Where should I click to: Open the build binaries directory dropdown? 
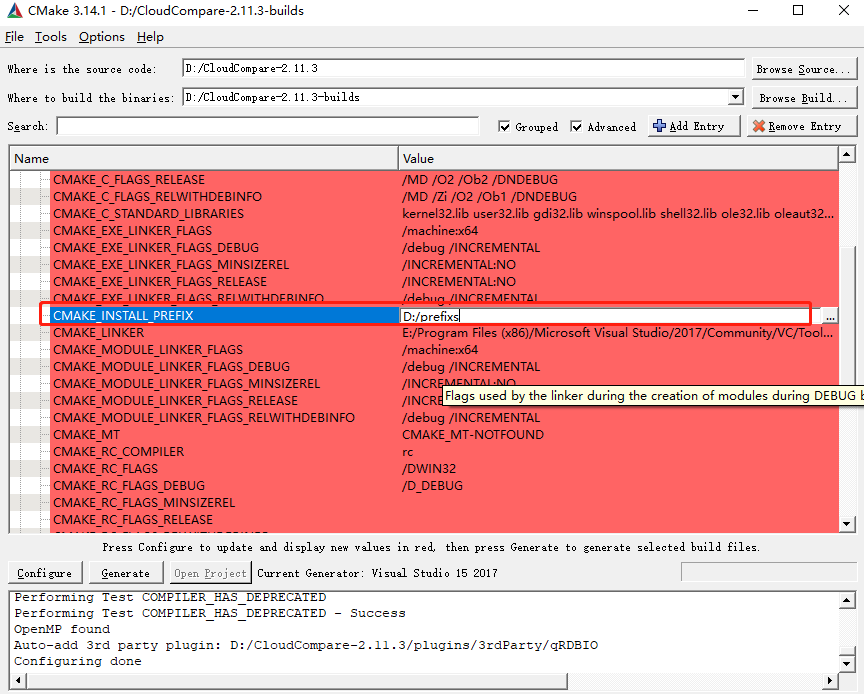pyautogui.click(x=736, y=97)
